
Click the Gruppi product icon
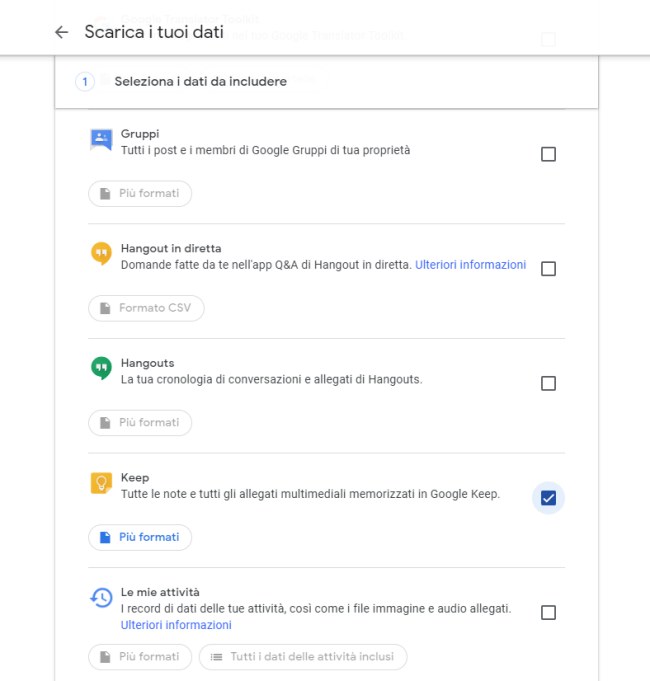point(101,140)
